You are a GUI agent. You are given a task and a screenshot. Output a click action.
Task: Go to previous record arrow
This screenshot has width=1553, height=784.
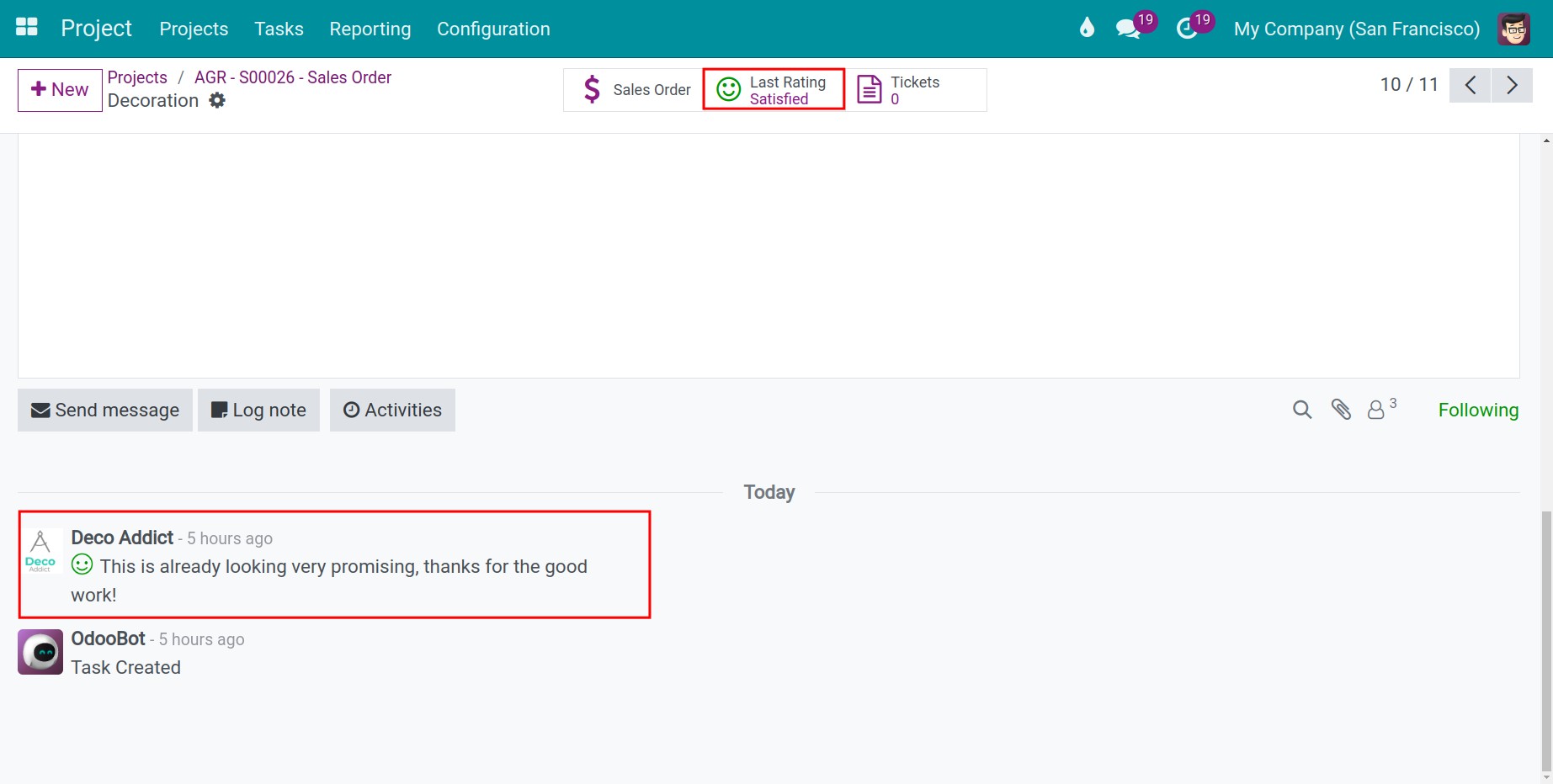(x=1471, y=85)
